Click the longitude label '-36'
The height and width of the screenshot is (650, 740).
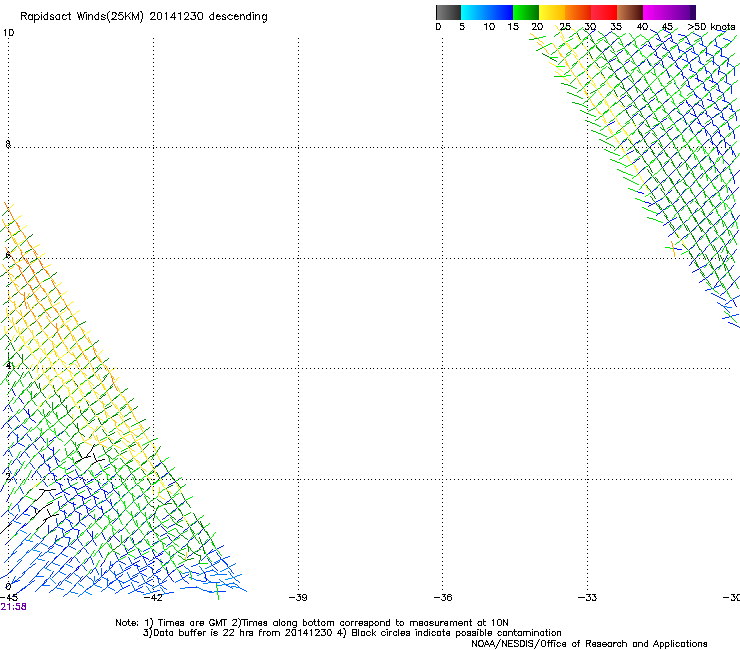point(443,597)
